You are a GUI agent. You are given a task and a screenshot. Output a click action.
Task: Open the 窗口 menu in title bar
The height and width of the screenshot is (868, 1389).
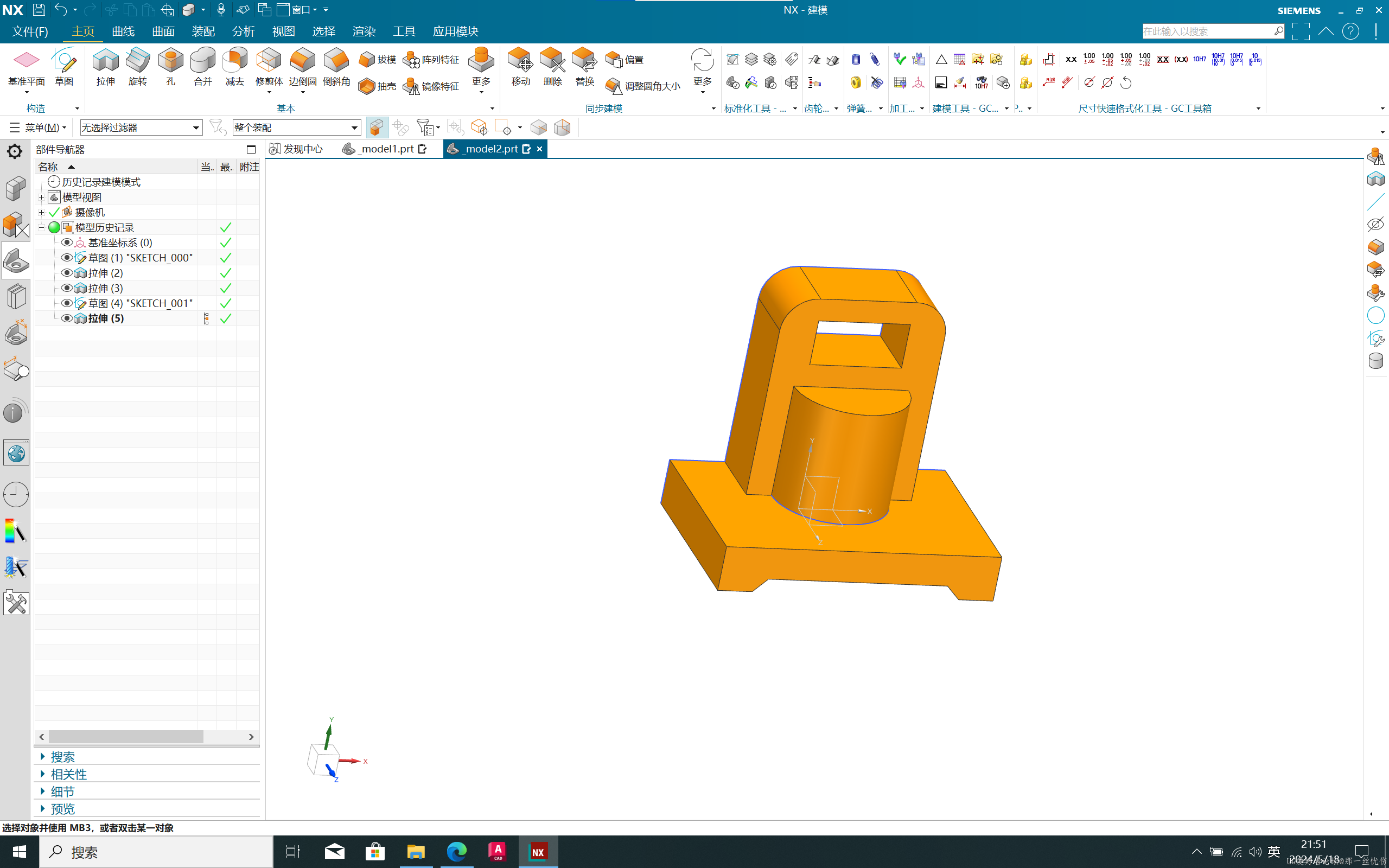coord(298,10)
